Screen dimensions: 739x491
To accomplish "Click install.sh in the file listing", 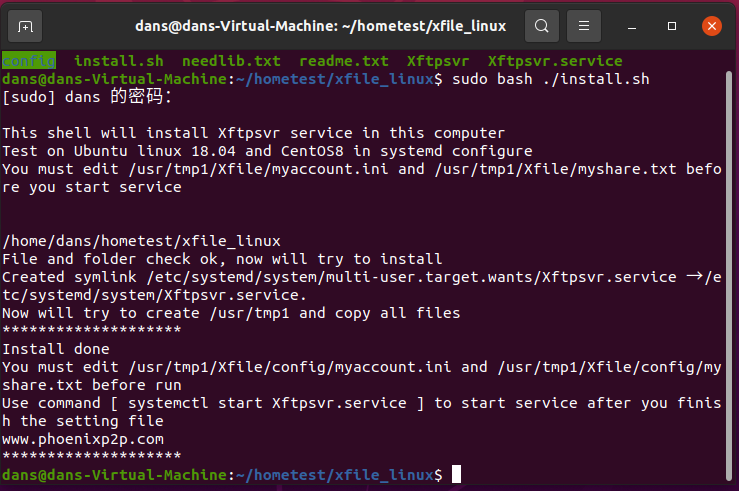I will tap(119, 61).
